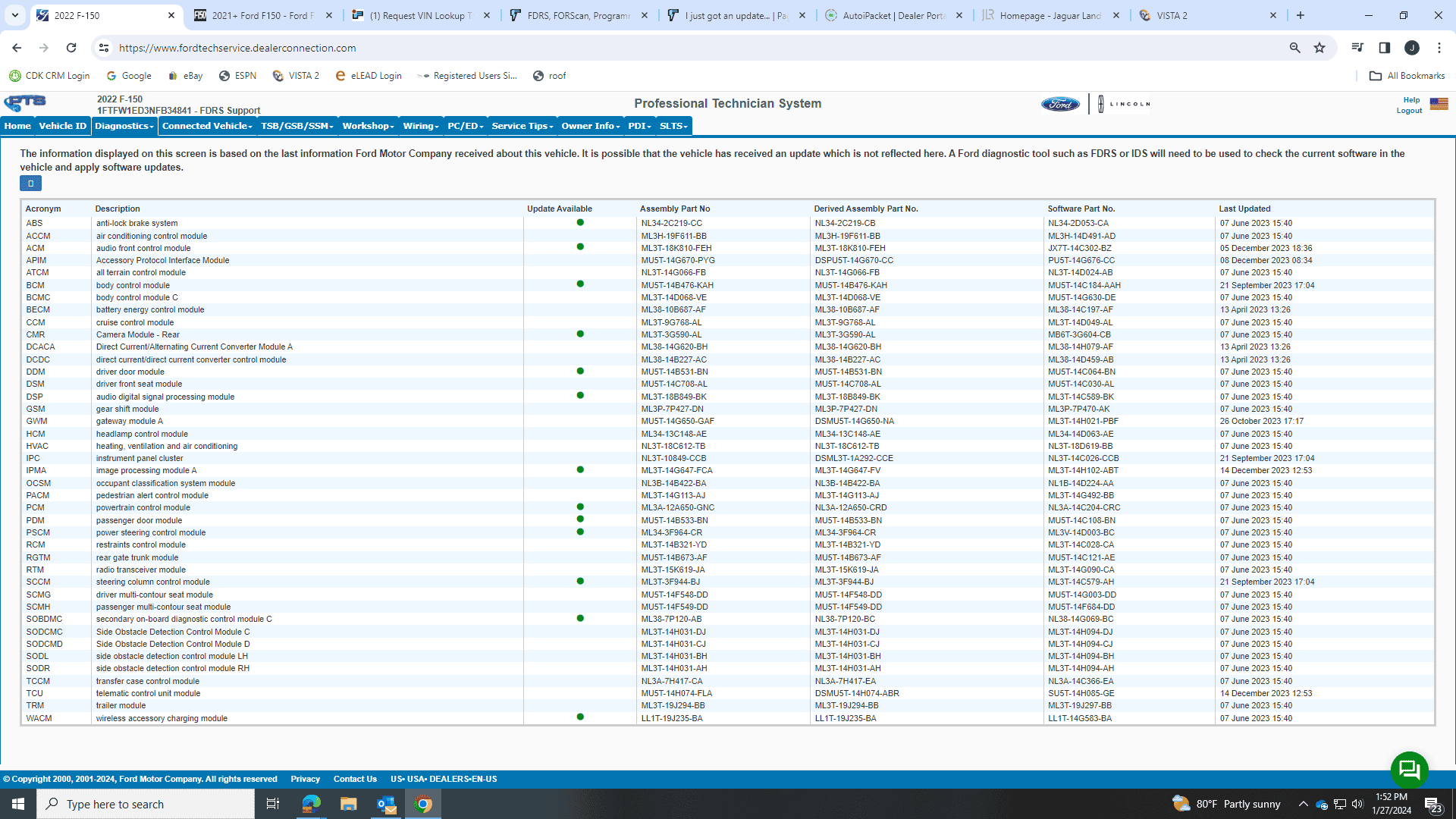Click the Ford oval logo in the header
Image resolution: width=1456 pixels, height=819 pixels.
pyautogui.click(x=1059, y=104)
